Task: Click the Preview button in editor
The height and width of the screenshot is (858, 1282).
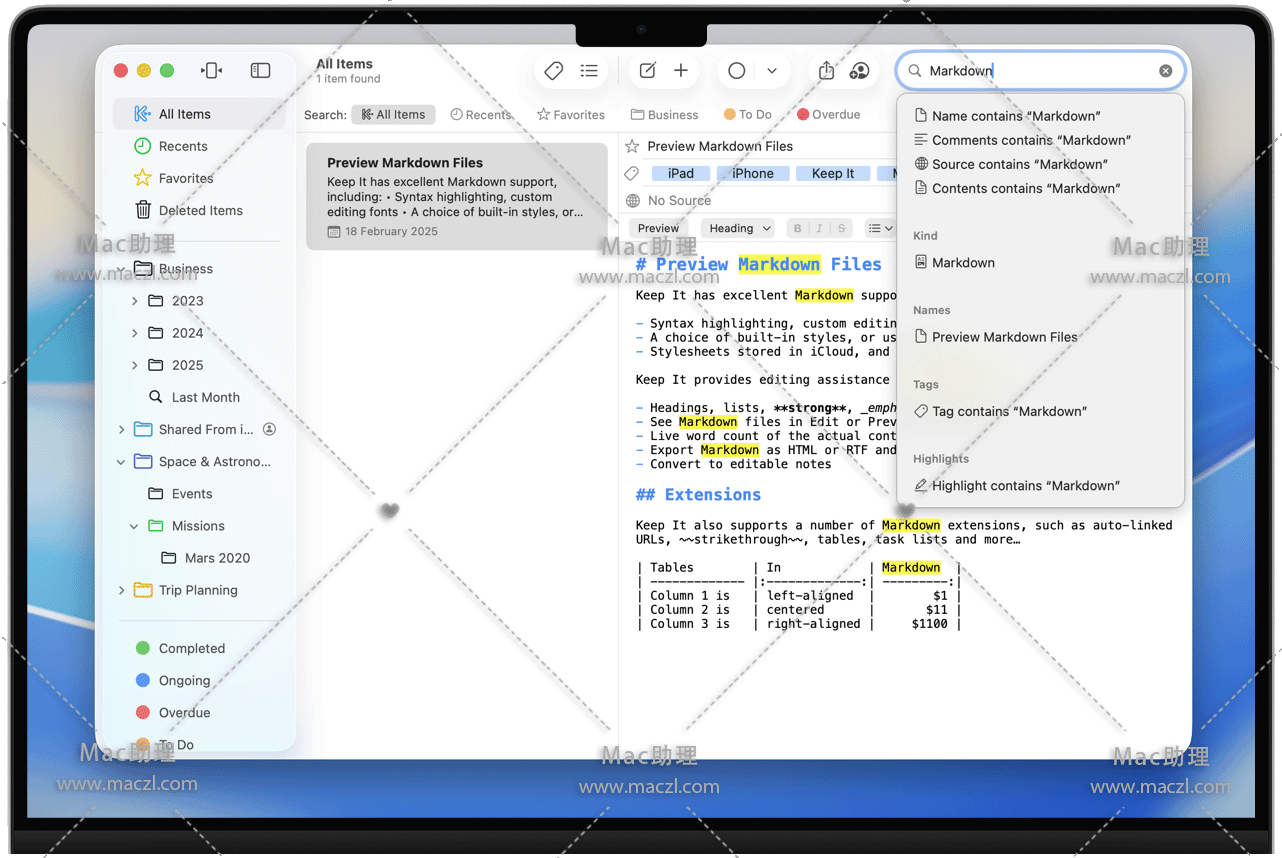Action: click(658, 229)
